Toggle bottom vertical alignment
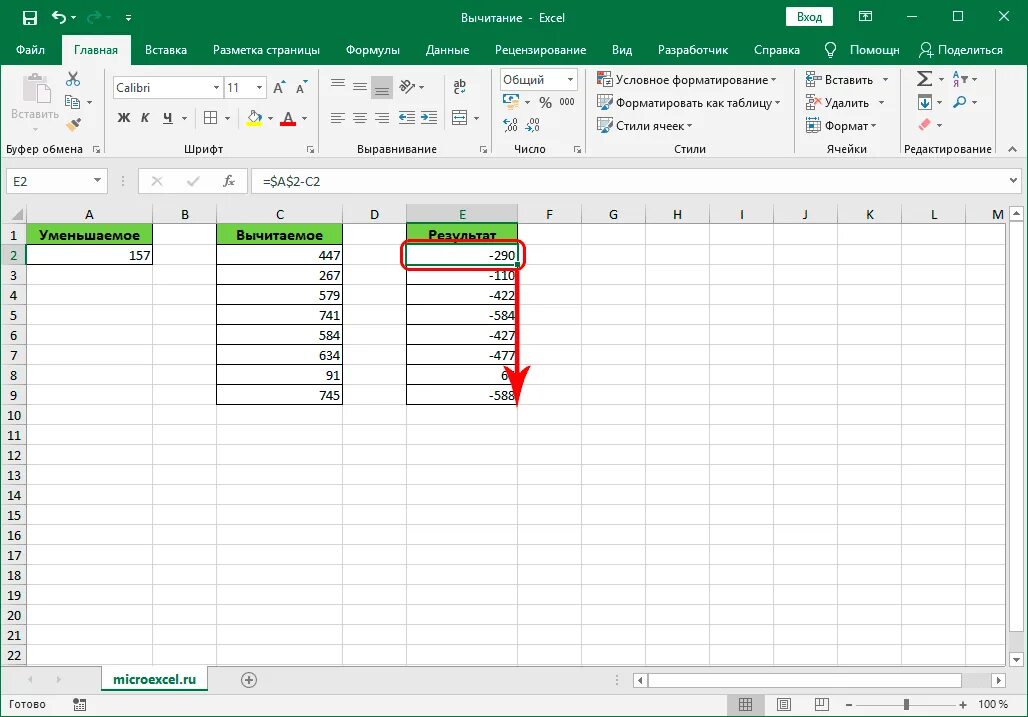This screenshot has width=1028, height=717. pos(382,87)
